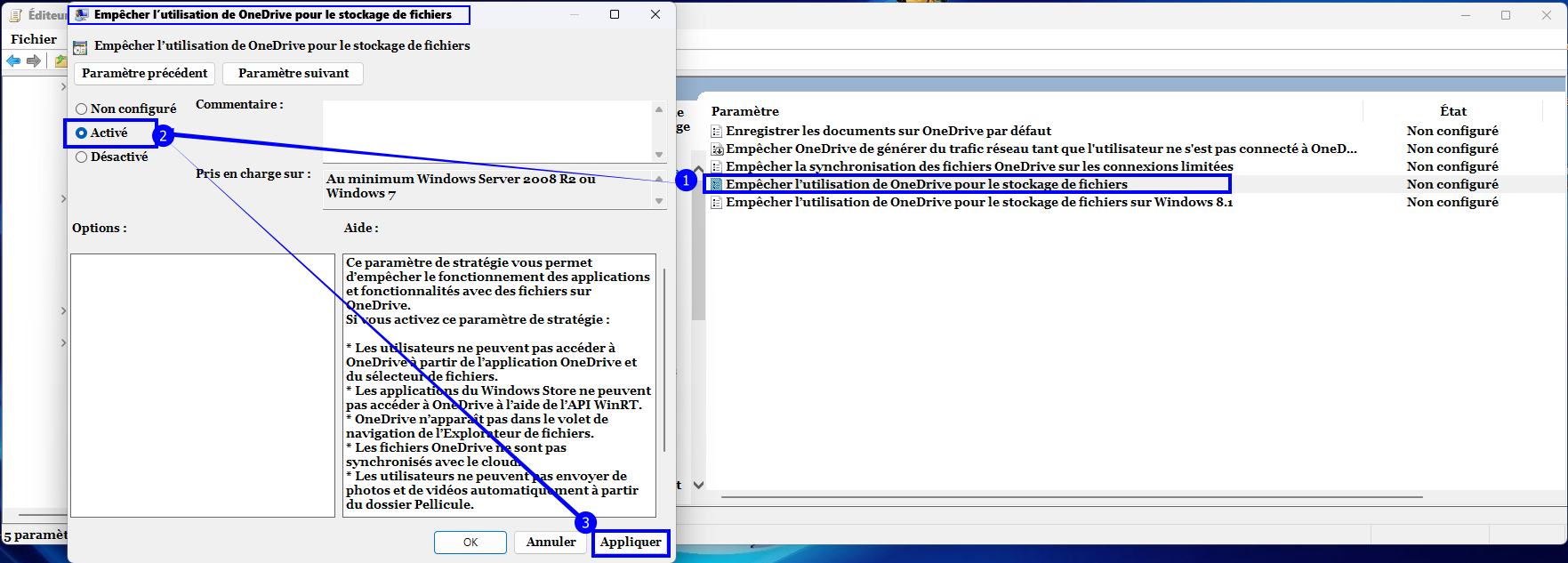
Task: Click icon of 'sur Windows 8.1' setting
Action: pos(717,203)
